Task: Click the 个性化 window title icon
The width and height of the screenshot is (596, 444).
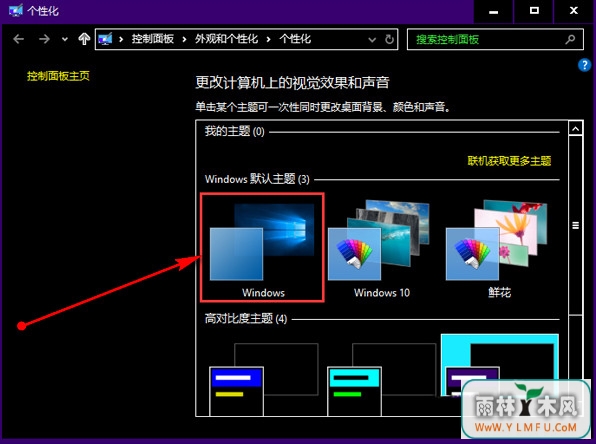Action: (16, 10)
